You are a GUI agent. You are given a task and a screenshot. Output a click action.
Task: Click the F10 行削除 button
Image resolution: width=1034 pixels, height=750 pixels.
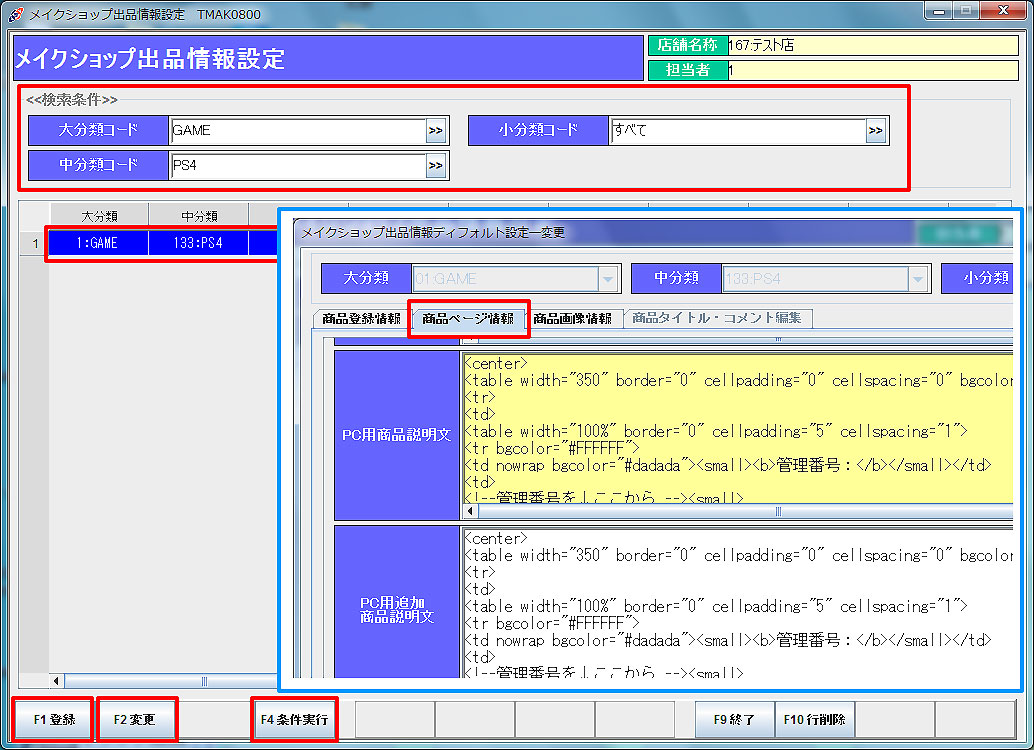[814, 719]
